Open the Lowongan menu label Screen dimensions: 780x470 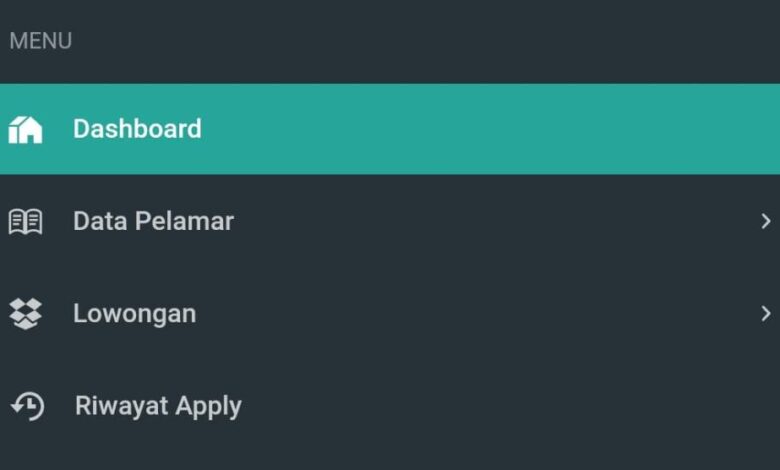135,314
